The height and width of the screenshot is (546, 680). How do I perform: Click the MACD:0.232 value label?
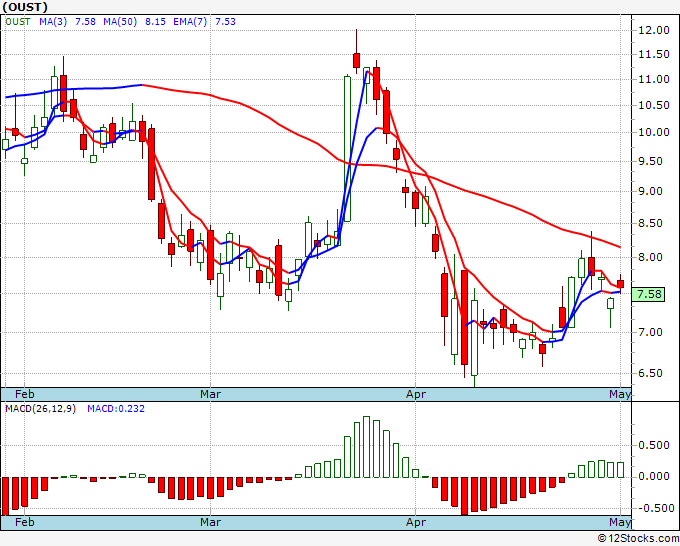[x=116, y=409]
